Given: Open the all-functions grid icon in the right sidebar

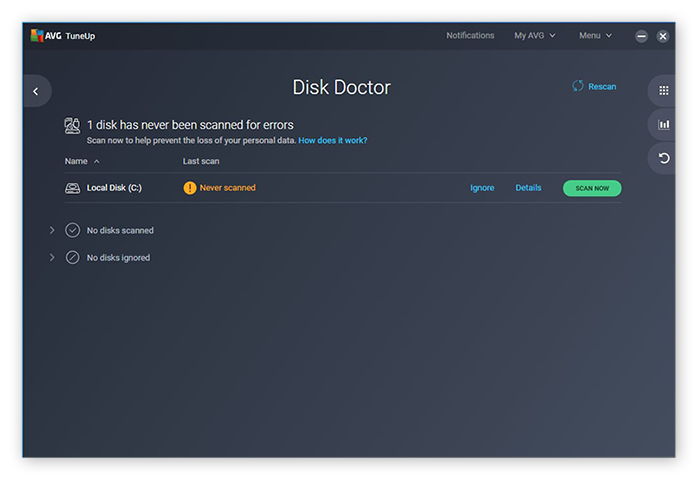Looking at the screenshot, I should pos(663,91).
